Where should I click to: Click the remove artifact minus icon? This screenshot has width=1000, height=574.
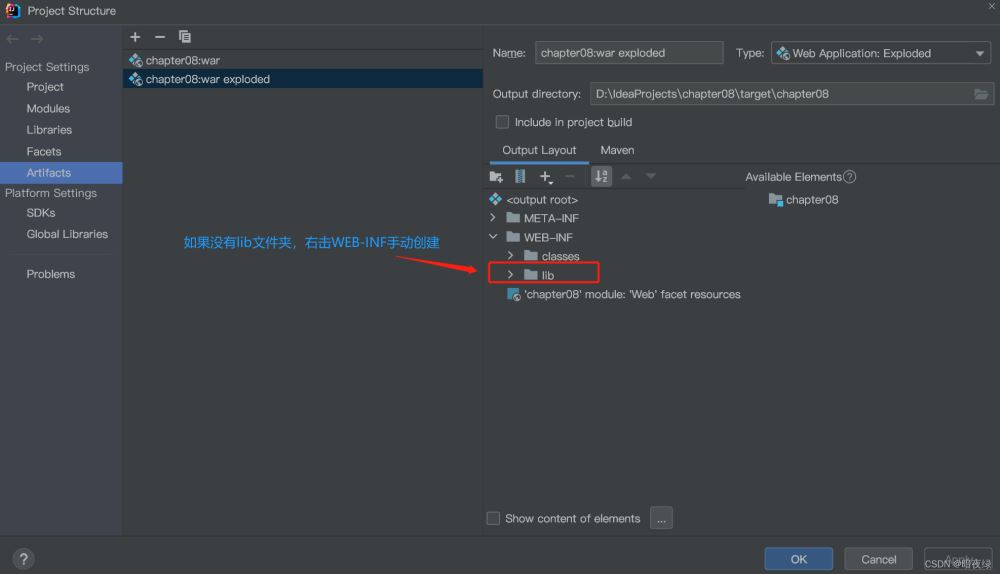tap(159, 37)
